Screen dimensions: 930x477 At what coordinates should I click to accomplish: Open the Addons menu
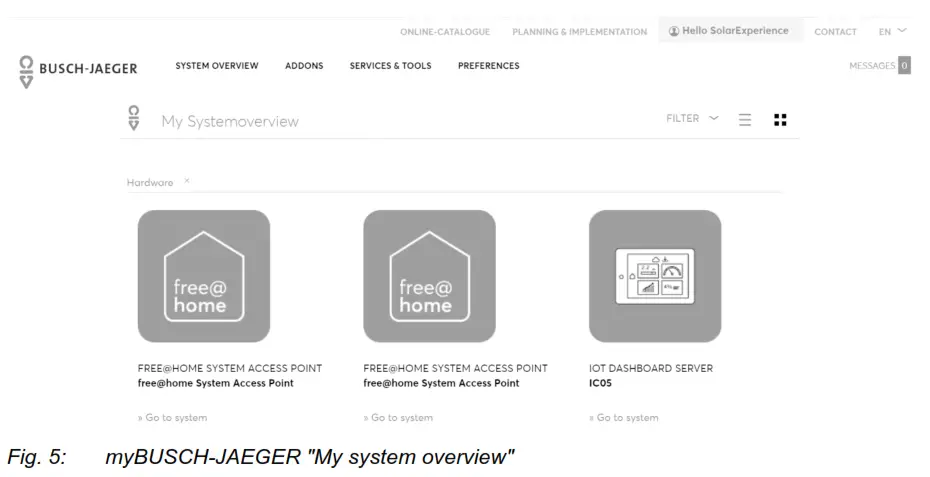coord(304,66)
